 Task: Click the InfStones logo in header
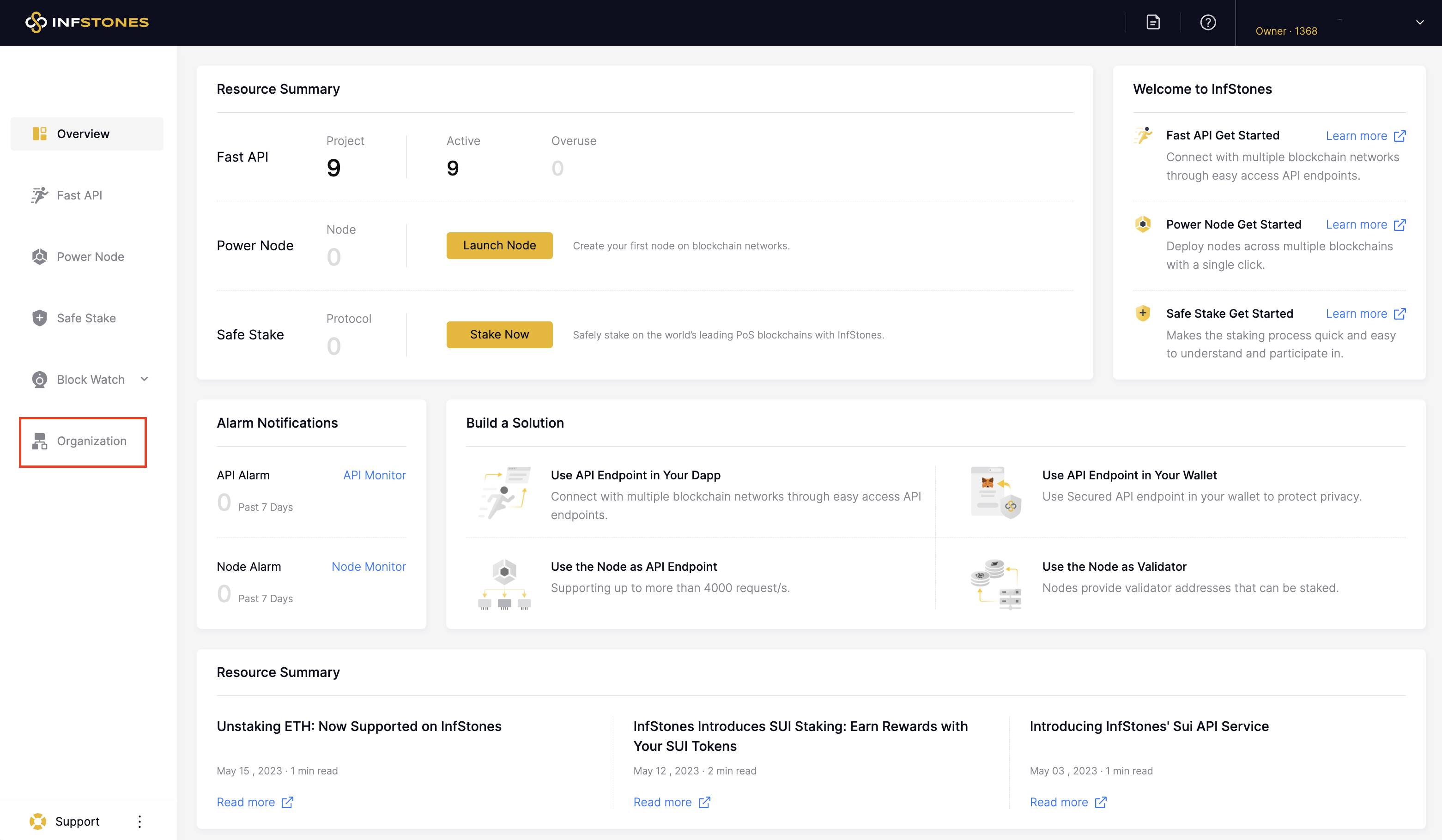[x=87, y=22]
